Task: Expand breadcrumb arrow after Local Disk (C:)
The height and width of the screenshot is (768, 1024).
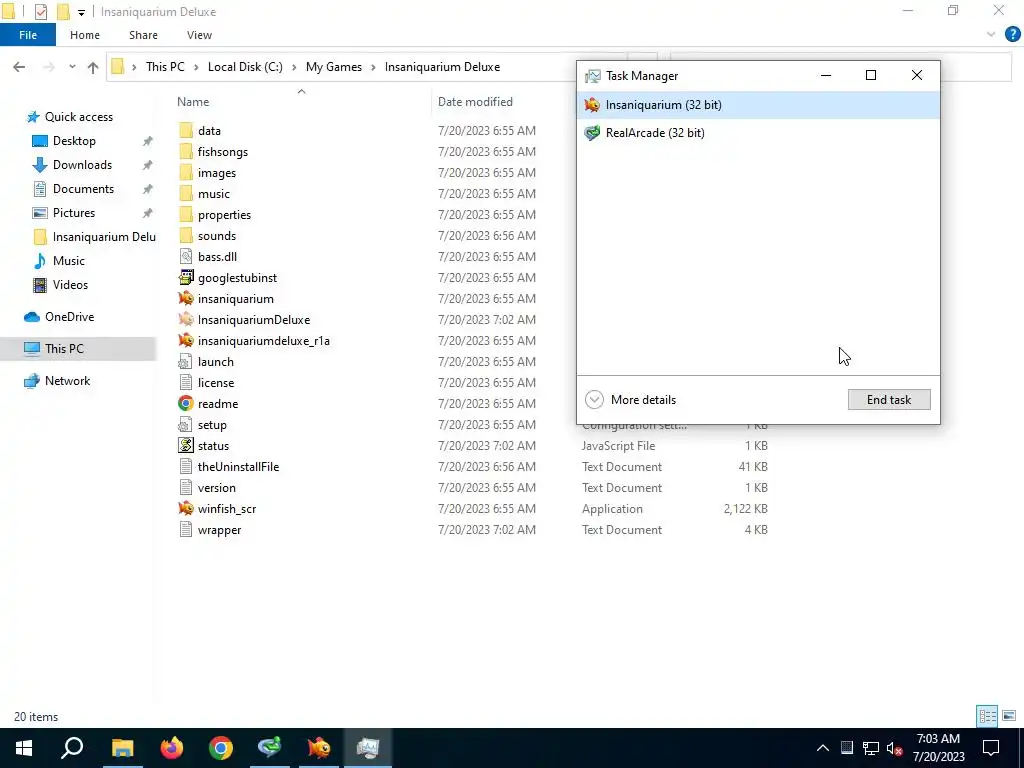Action: pyautogui.click(x=295, y=67)
